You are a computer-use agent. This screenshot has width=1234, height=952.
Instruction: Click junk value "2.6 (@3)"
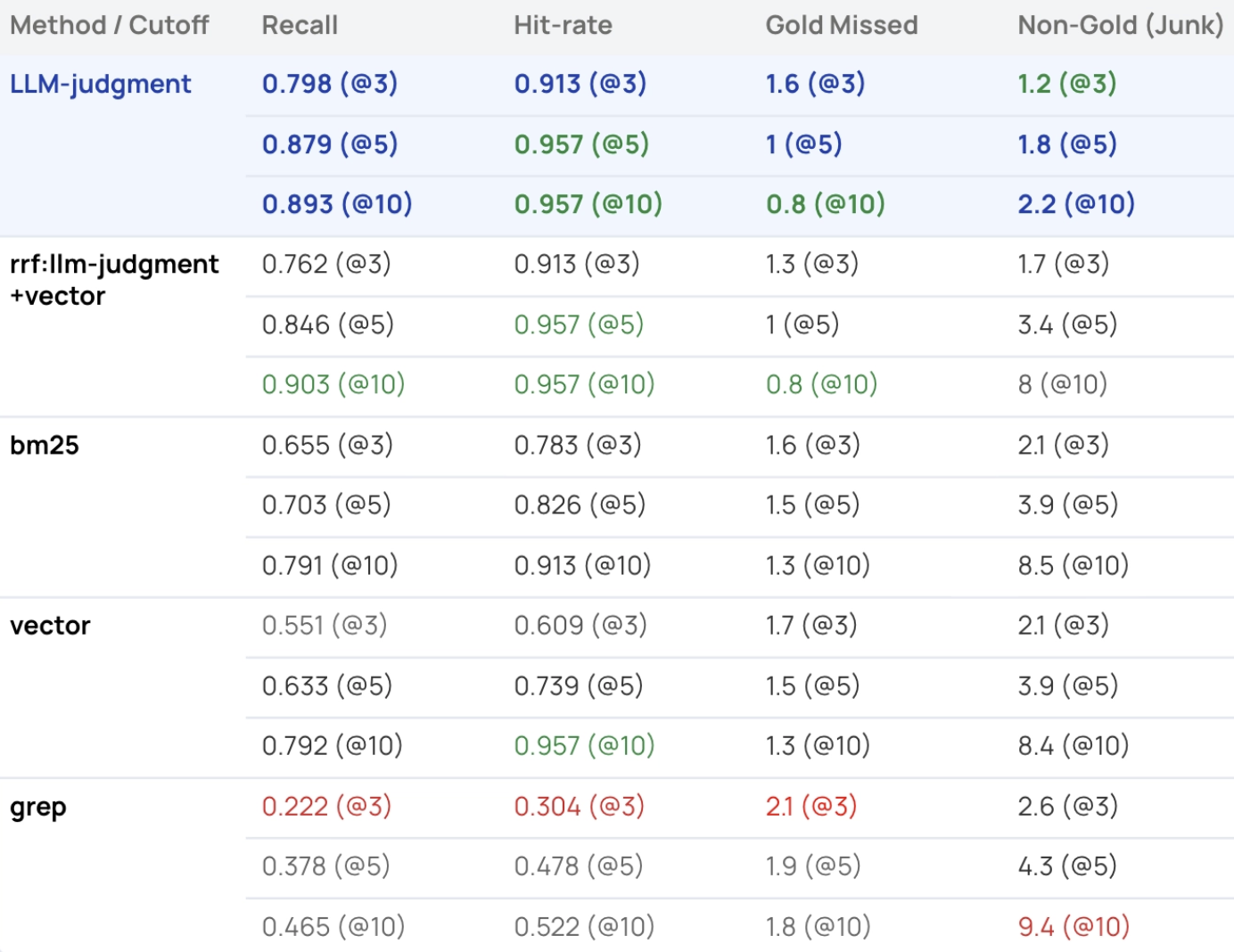pos(1067,806)
